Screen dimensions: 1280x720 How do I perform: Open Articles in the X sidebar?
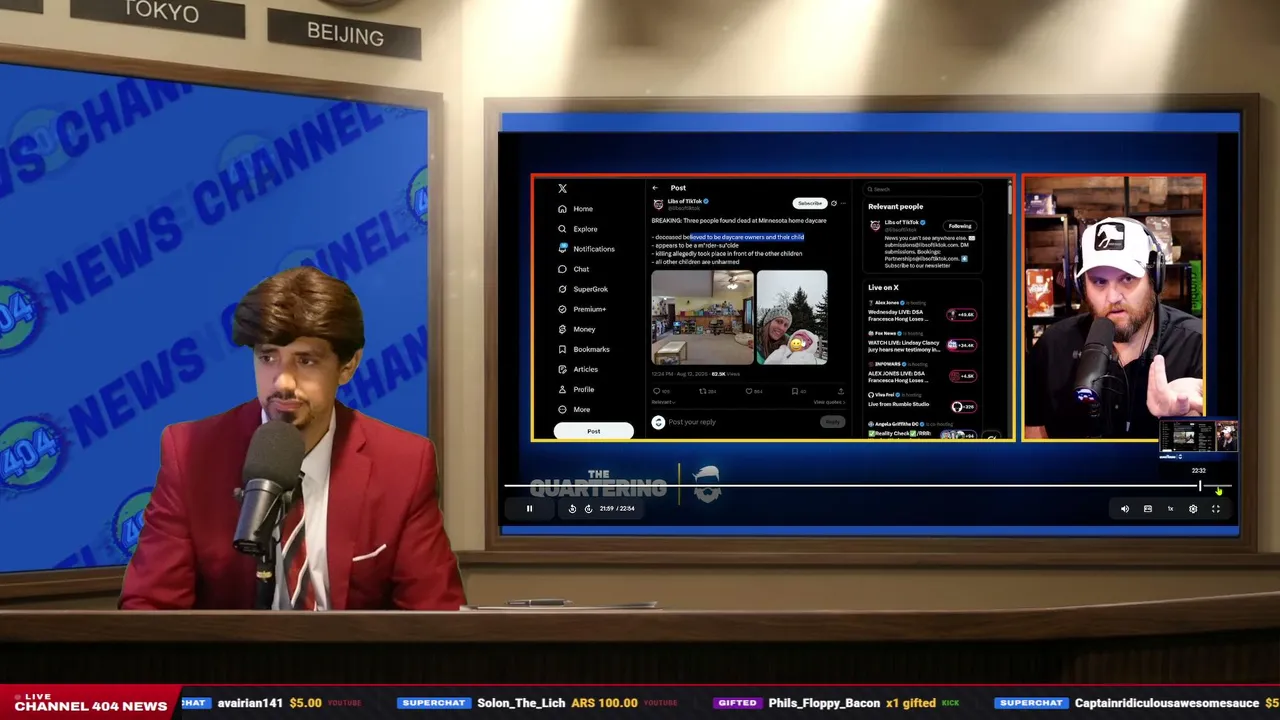pyautogui.click(x=578, y=369)
